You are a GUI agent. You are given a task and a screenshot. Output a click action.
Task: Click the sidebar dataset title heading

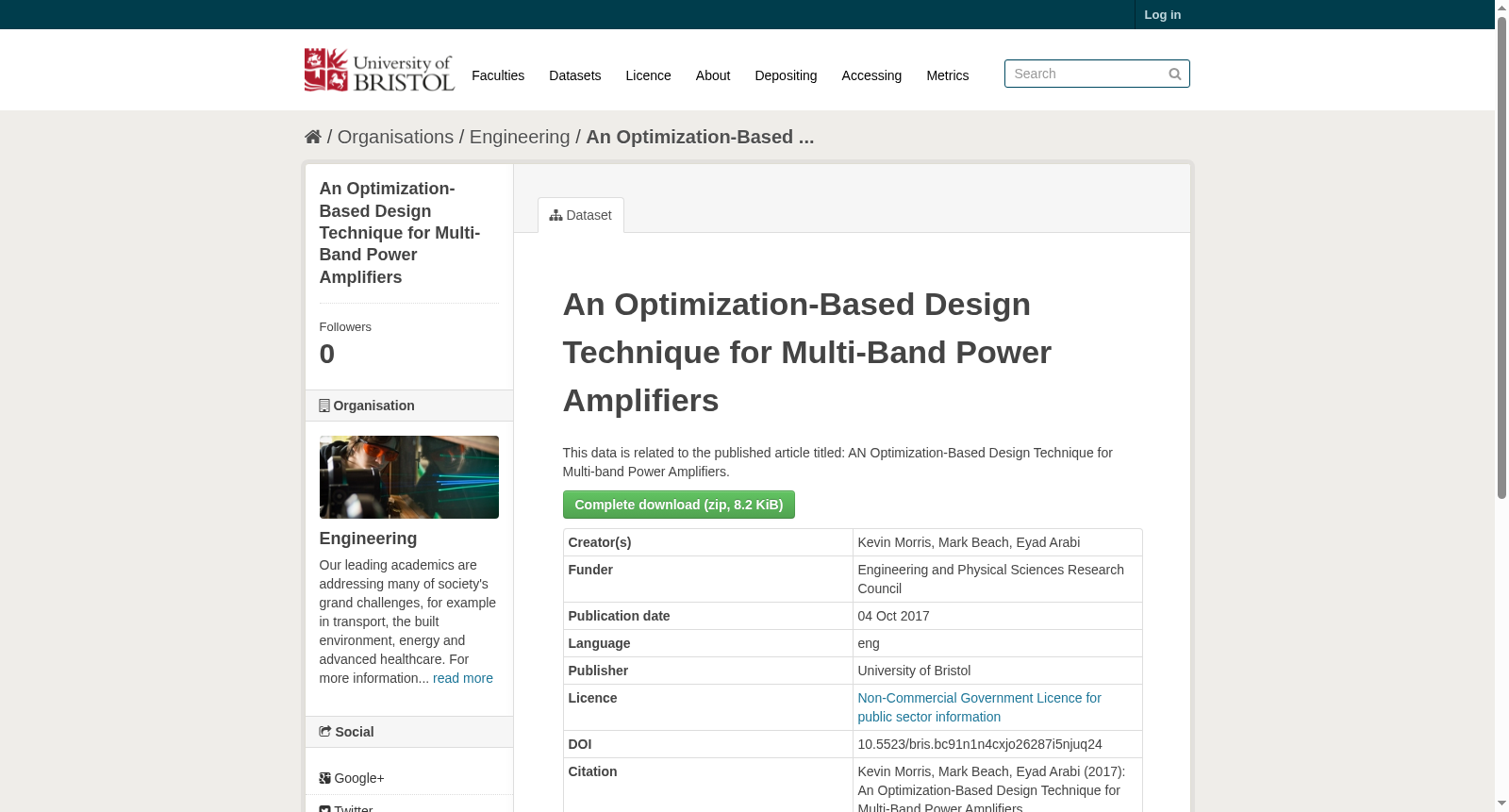tap(400, 233)
